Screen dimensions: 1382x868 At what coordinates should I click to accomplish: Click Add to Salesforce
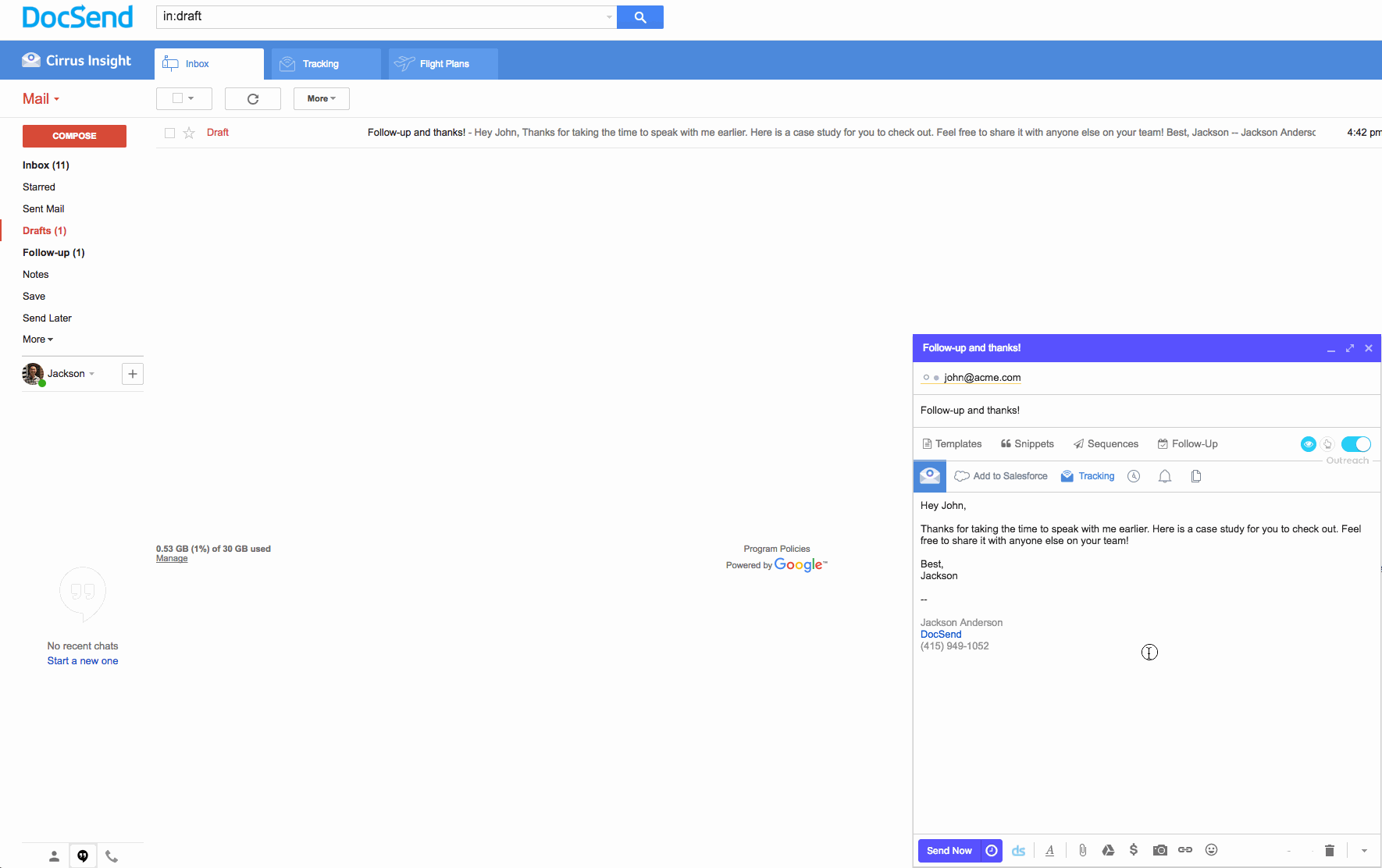[1001, 476]
